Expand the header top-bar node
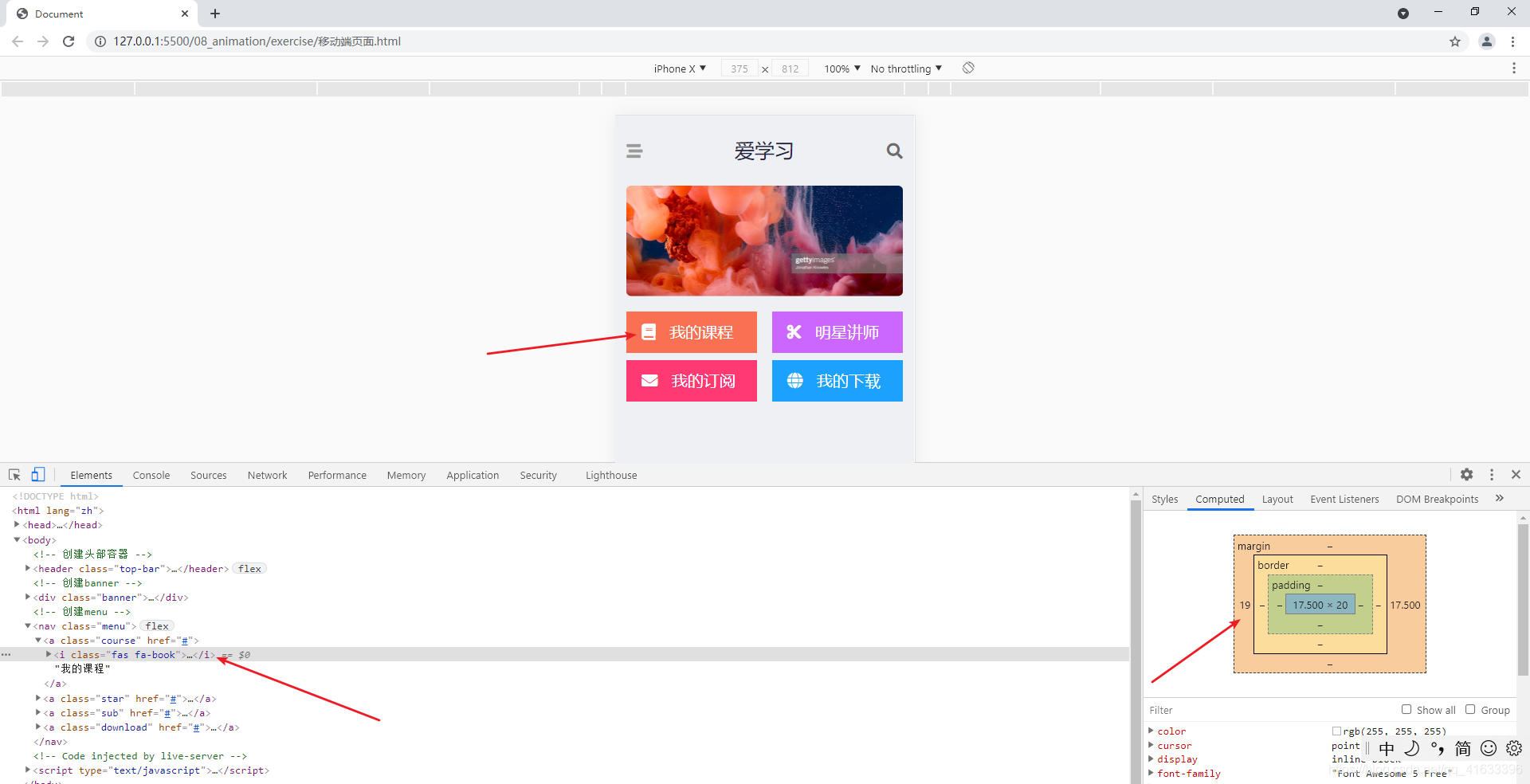1530x784 pixels. tap(28, 568)
